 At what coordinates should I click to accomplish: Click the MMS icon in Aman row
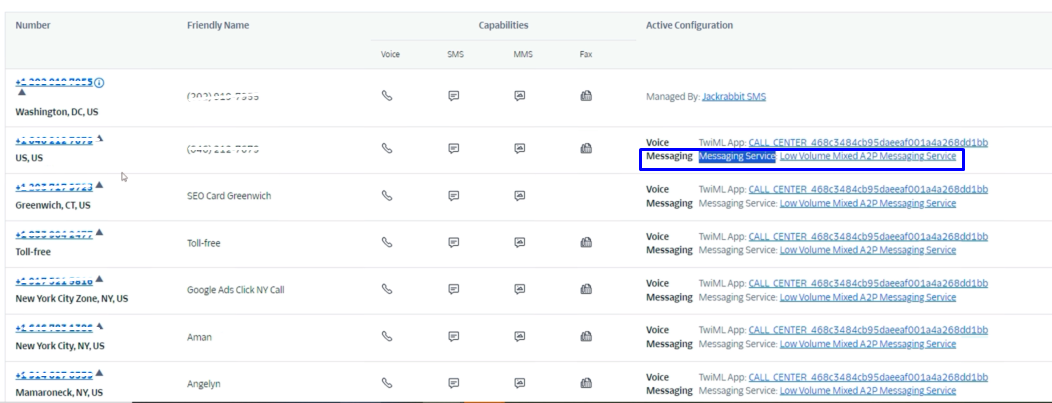point(520,336)
